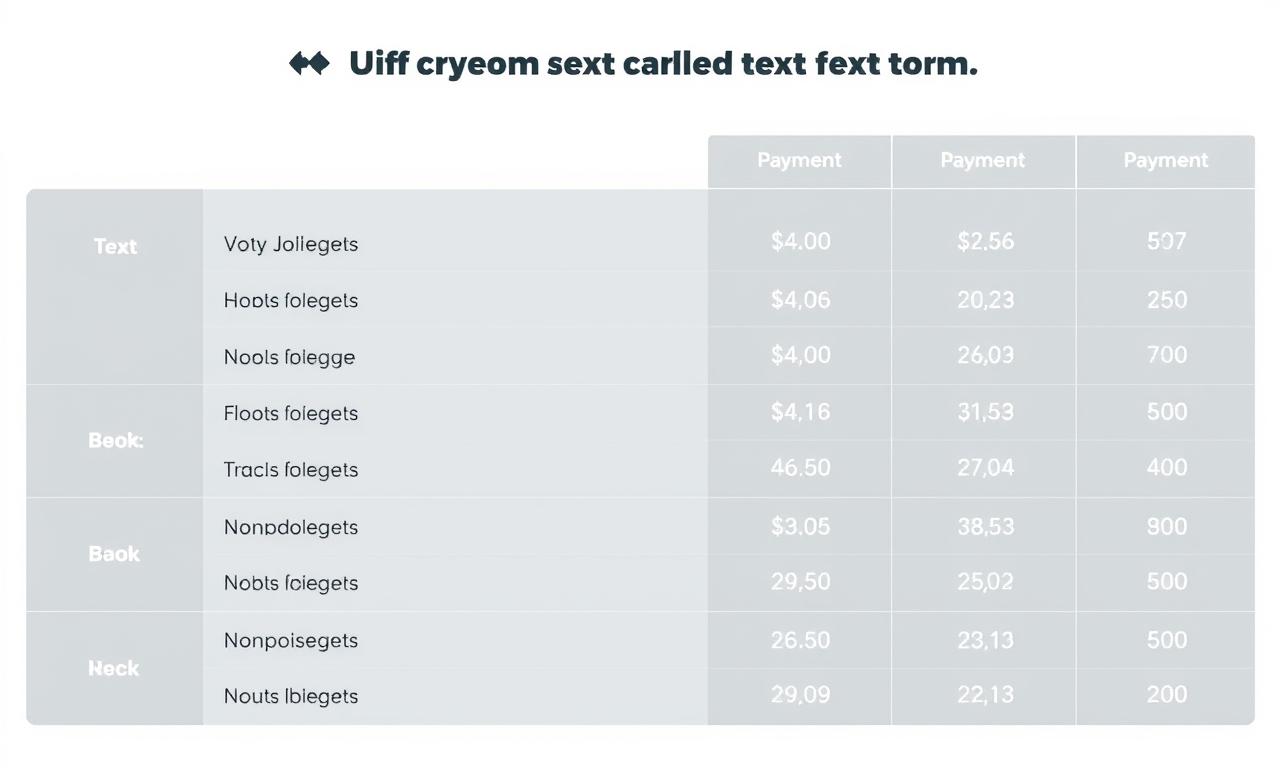Screen dimensions: 1280x768
Task: Select the "Voty Jollegets" row label
Action: coord(291,244)
